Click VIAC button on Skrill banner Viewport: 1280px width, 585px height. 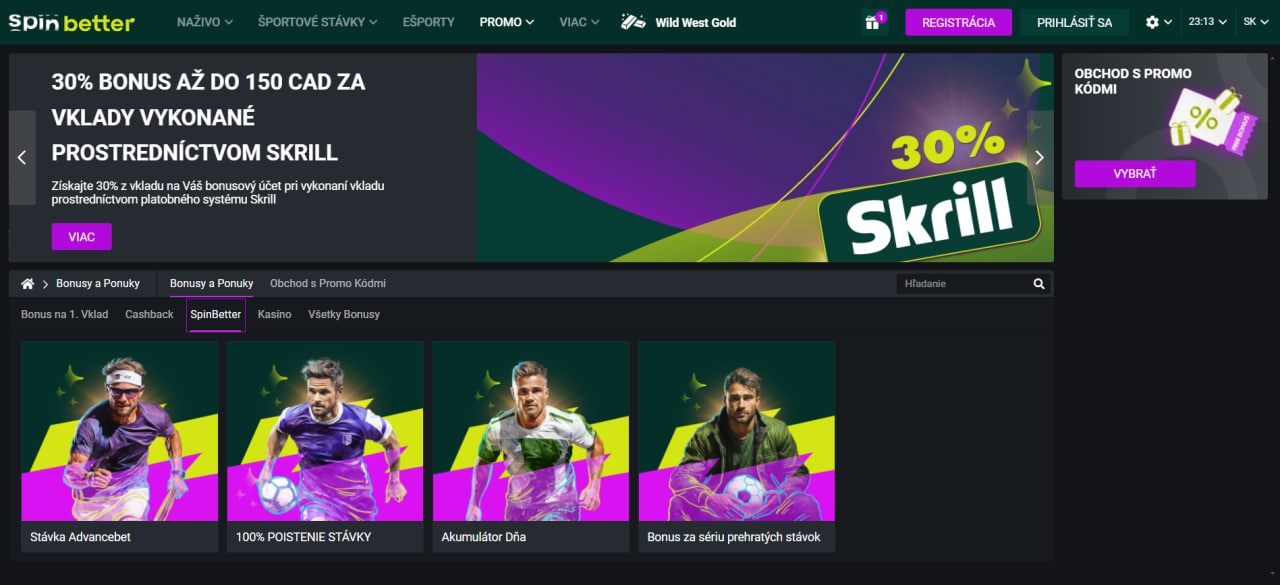82,237
